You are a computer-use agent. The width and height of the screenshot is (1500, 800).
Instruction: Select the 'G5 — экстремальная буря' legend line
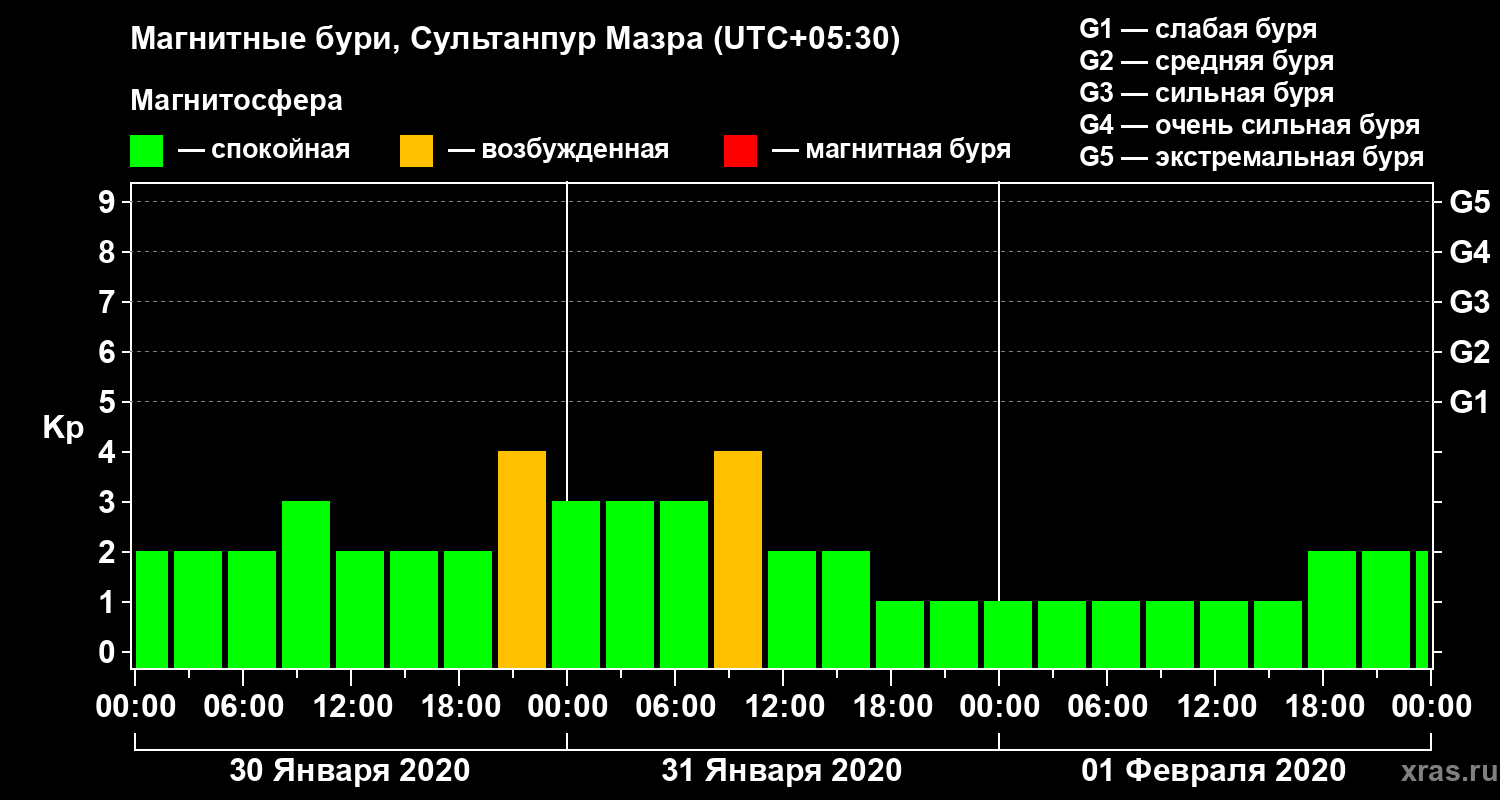click(x=1252, y=157)
